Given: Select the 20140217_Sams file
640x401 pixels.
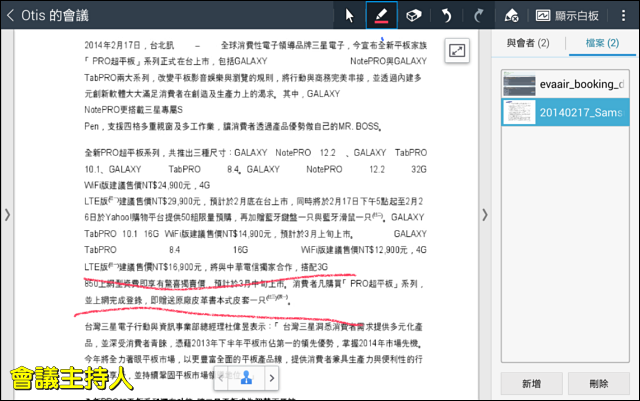Looking at the screenshot, I should (x=565, y=112).
